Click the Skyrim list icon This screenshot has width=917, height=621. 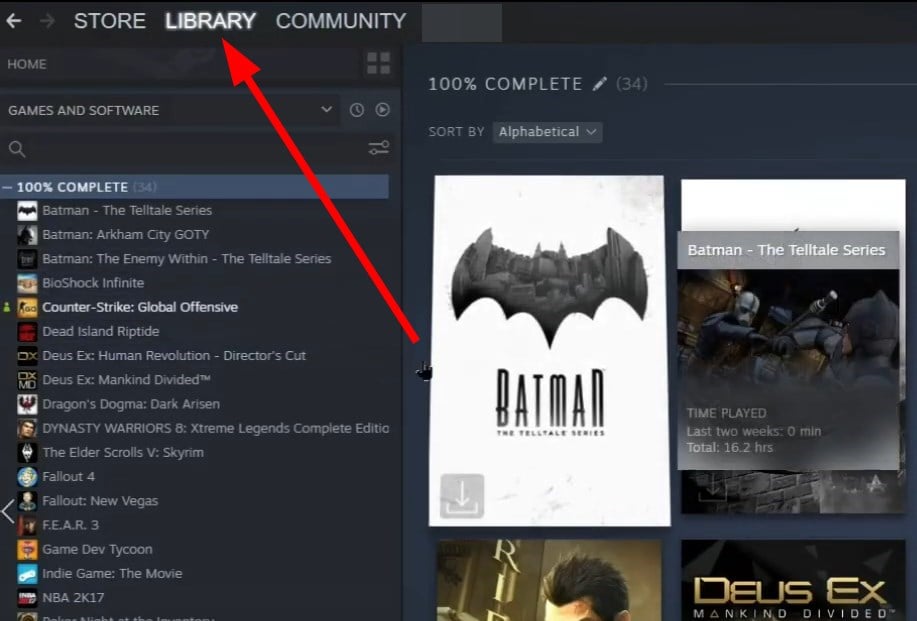(x=27, y=453)
